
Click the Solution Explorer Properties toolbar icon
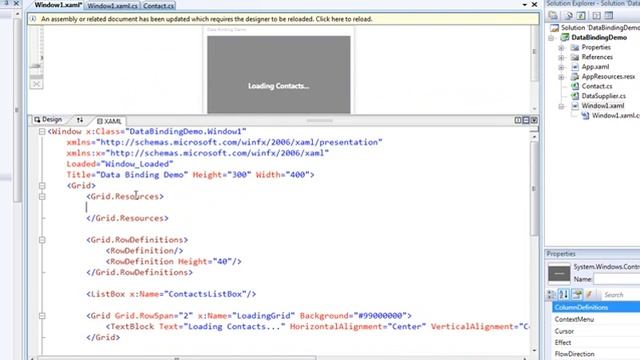(553, 16)
